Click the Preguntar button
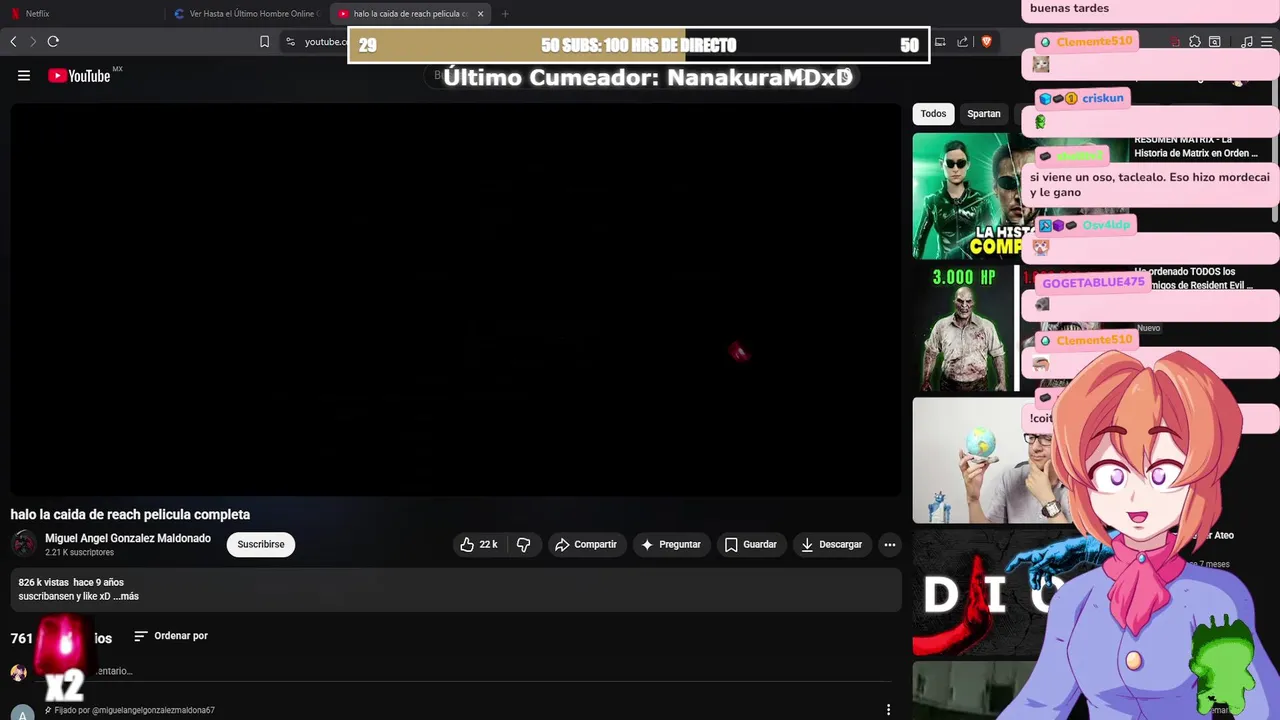The width and height of the screenshot is (1280, 720). [x=671, y=544]
